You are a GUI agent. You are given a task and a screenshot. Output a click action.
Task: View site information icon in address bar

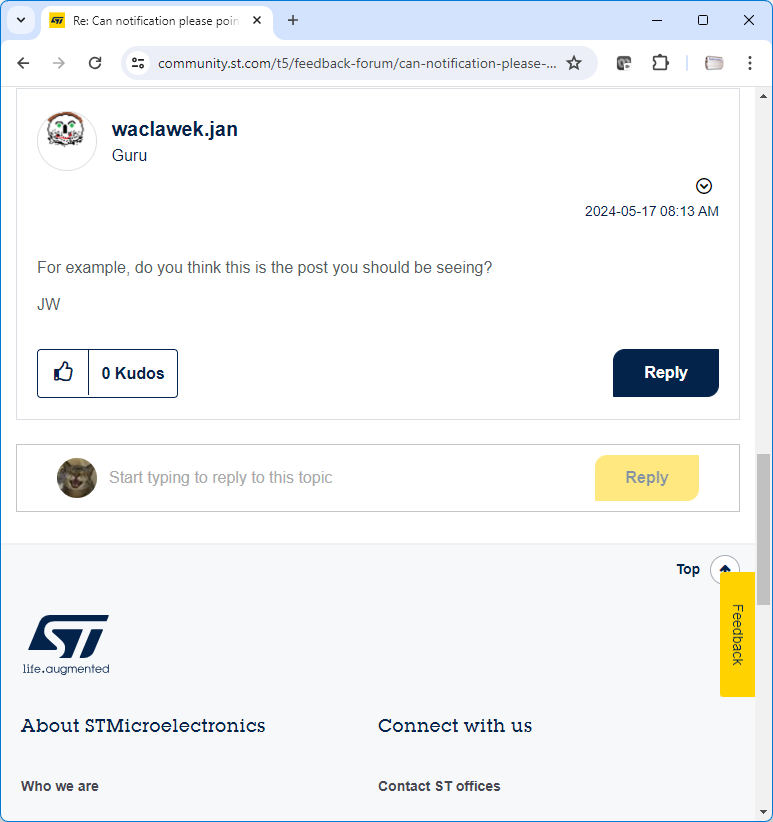click(x=138, y=63)
